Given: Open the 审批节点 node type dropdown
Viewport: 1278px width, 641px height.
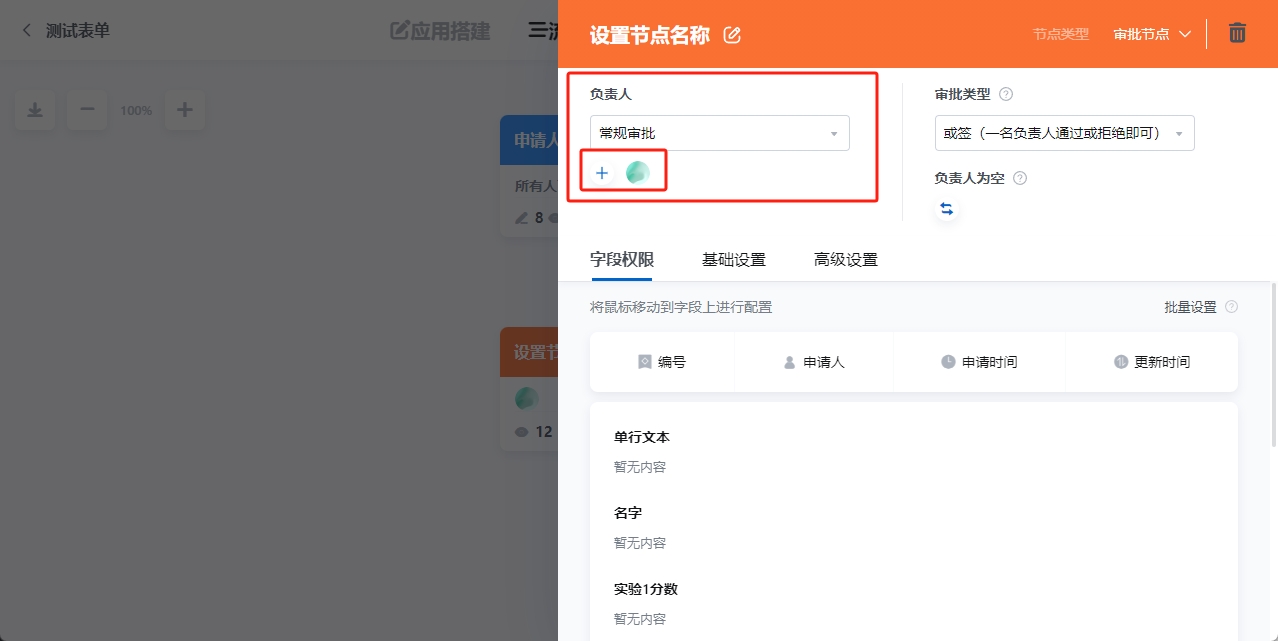Looking at the screenshot, I should pyautogui.click(x=1150, y=33).
